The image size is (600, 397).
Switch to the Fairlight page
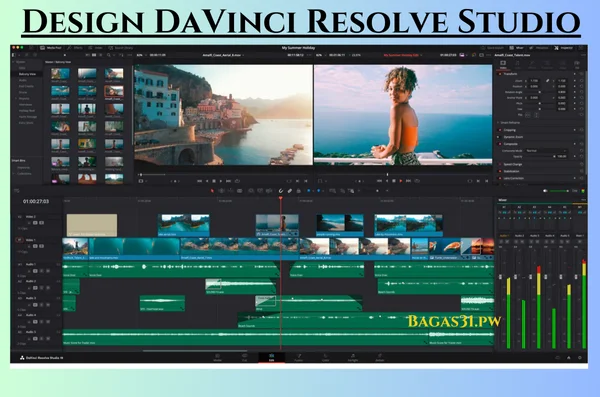[352, 358]
